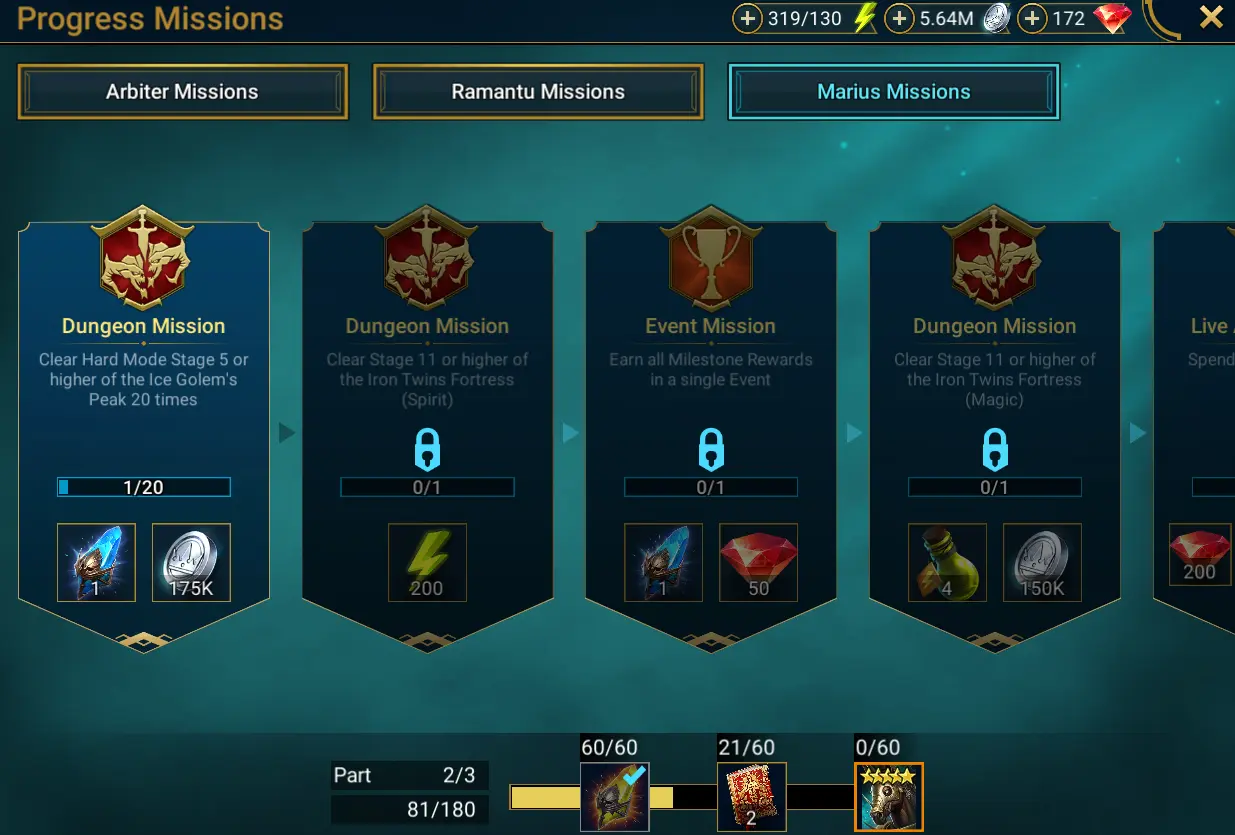Image resolution: width=1235 pixels, height=835 pixels.
Task: Click the 50 gems reward icon
Action: click(758, 562)
